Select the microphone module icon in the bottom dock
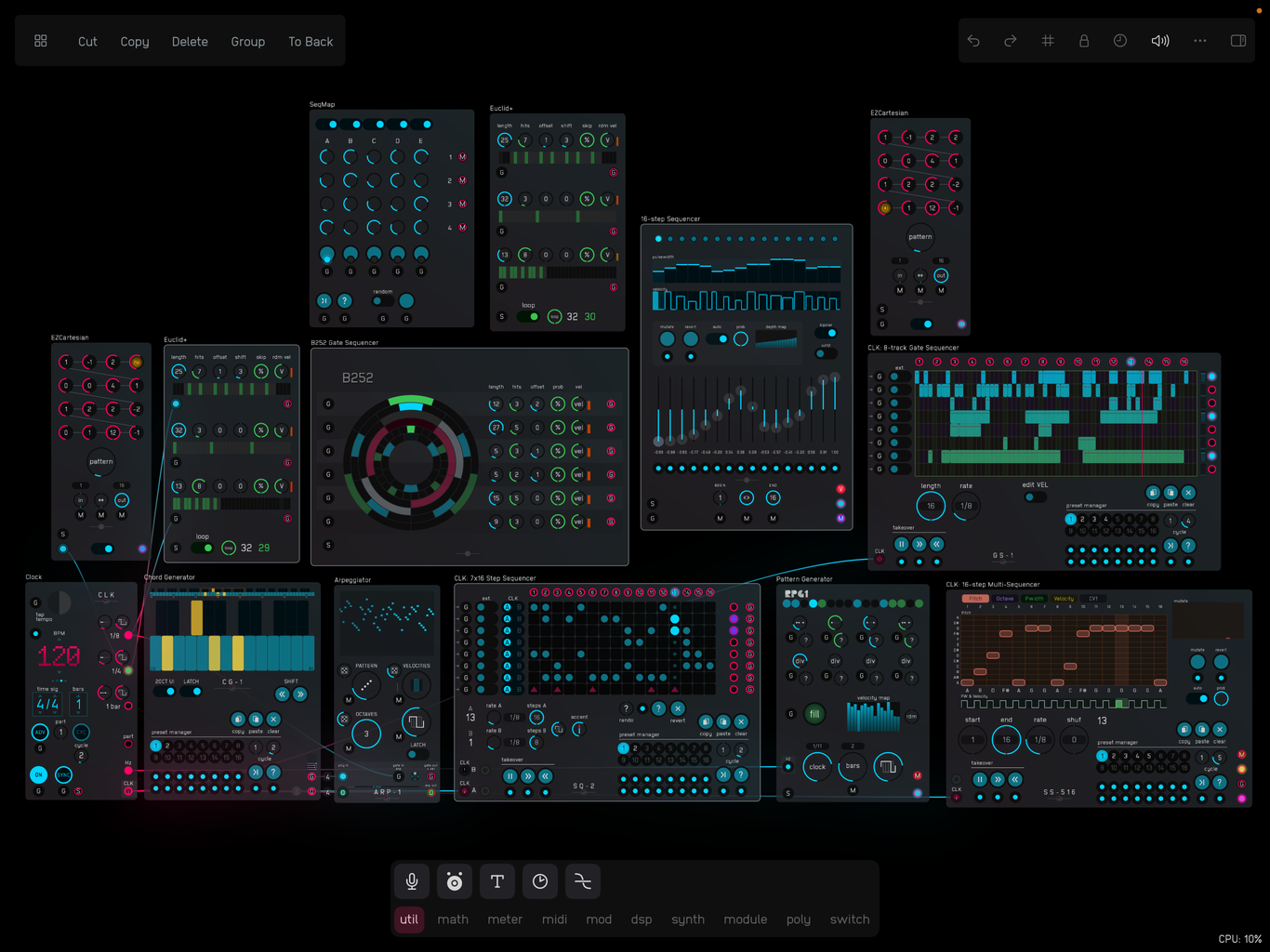Image resolution: width=1270 pixels, height=952 pixels. pyautogui.click(x=412, y=881)
